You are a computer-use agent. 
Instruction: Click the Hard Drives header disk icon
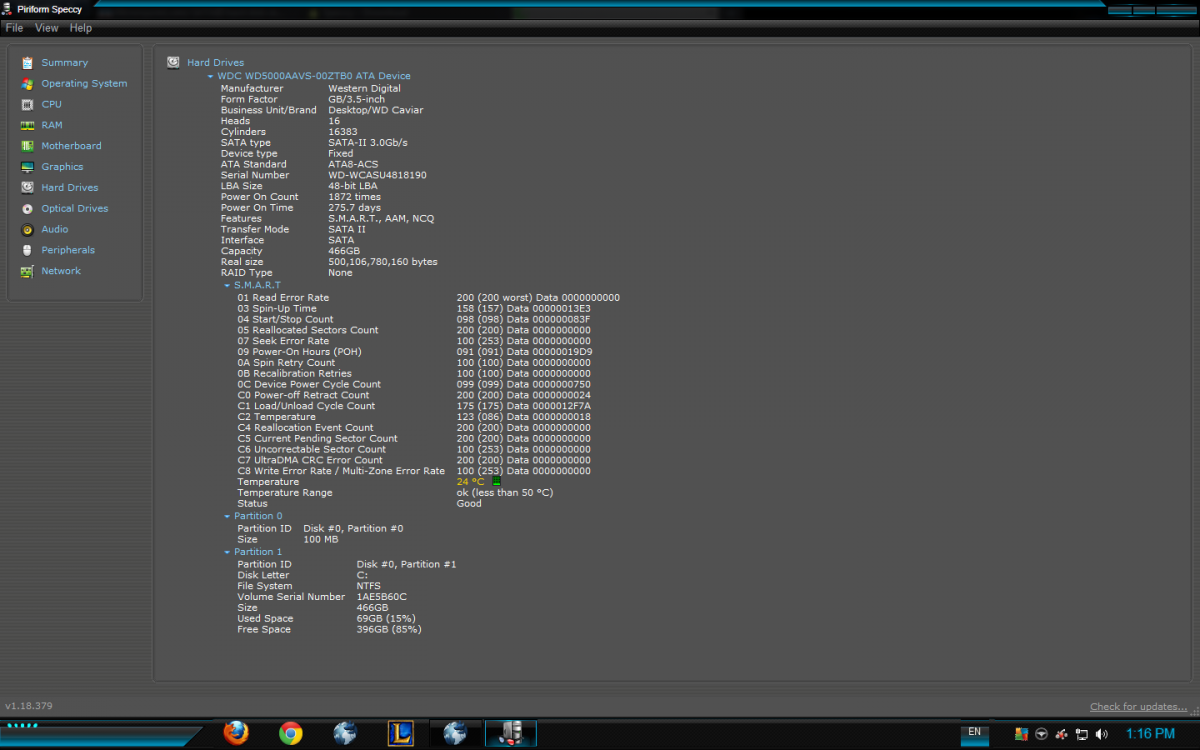174,62
